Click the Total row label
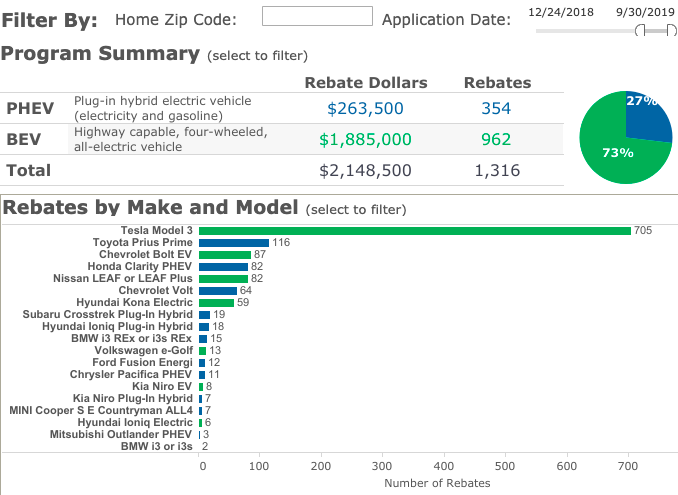The image size is (678, 495). coord(29,170)
